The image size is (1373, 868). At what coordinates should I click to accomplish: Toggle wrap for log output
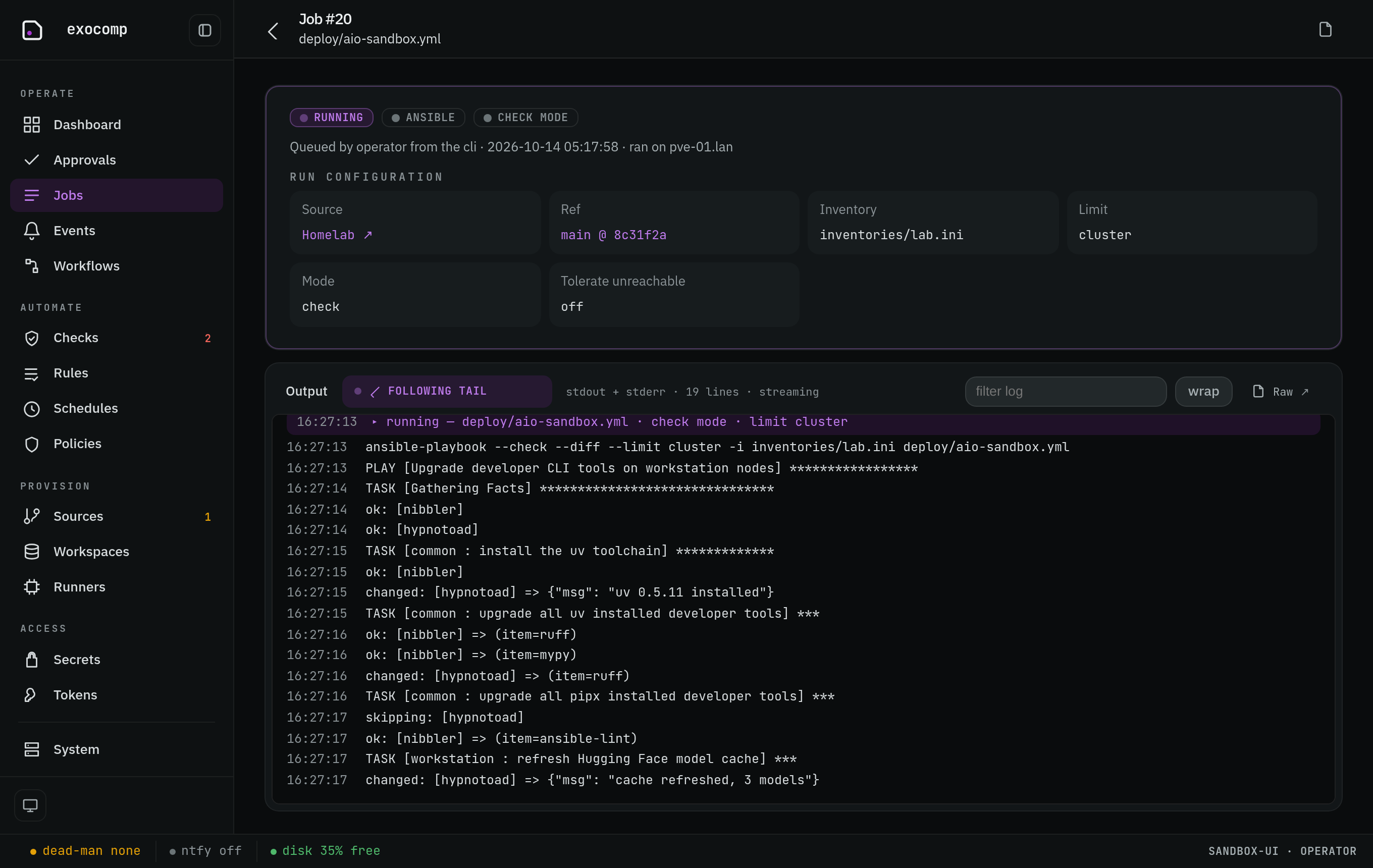[x=1204, y=392]
